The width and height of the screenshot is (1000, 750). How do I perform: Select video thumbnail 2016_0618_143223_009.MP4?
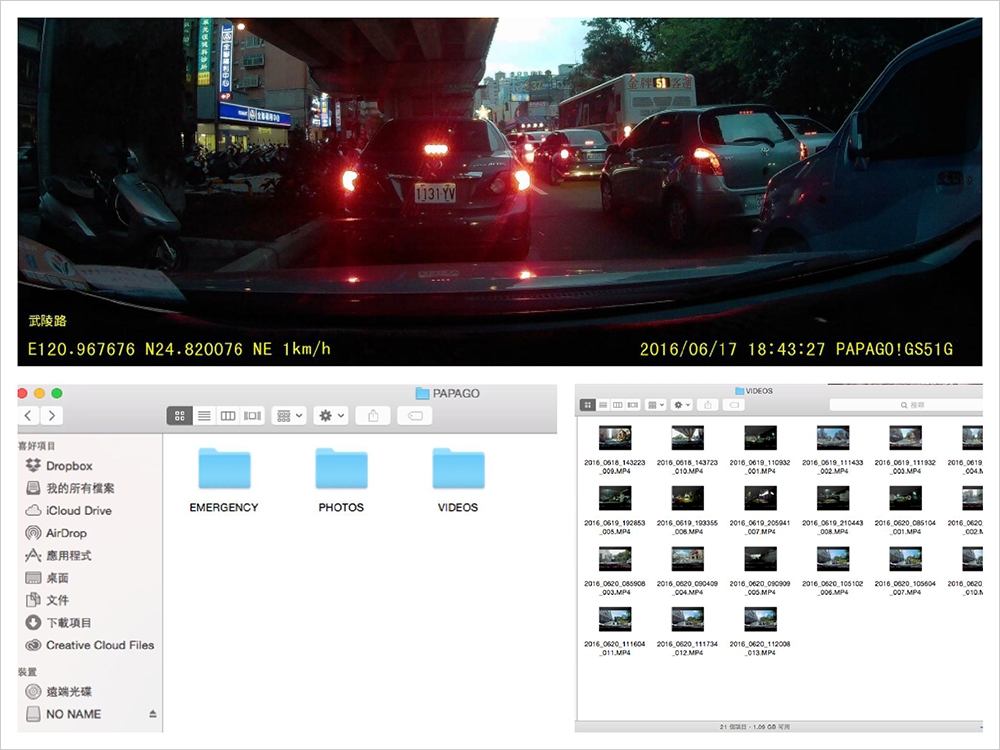(x=615, y=438)
